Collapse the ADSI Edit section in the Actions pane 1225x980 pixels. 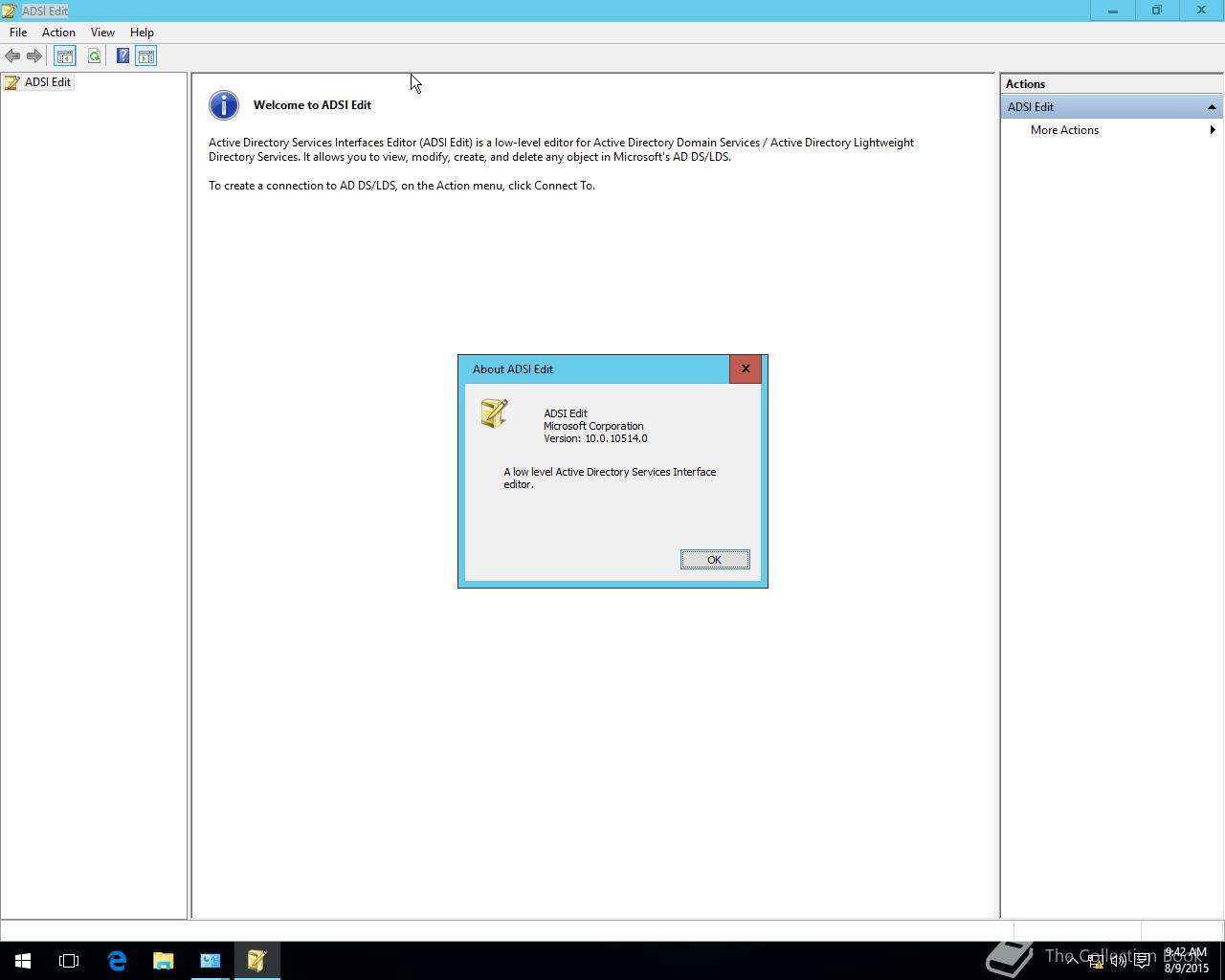click(x=1212, y=107)
